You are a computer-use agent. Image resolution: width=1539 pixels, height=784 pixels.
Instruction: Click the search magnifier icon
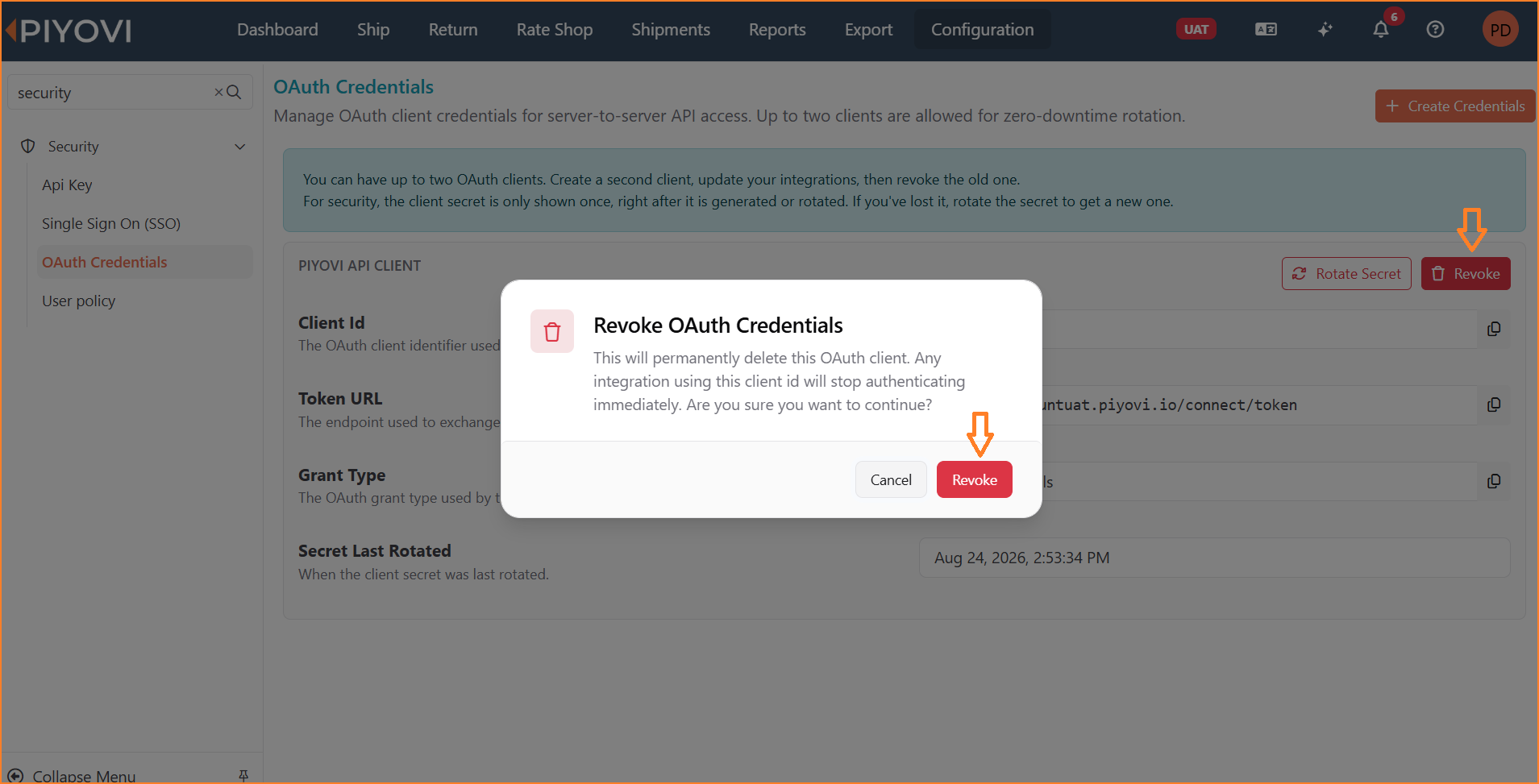(234, 93)
